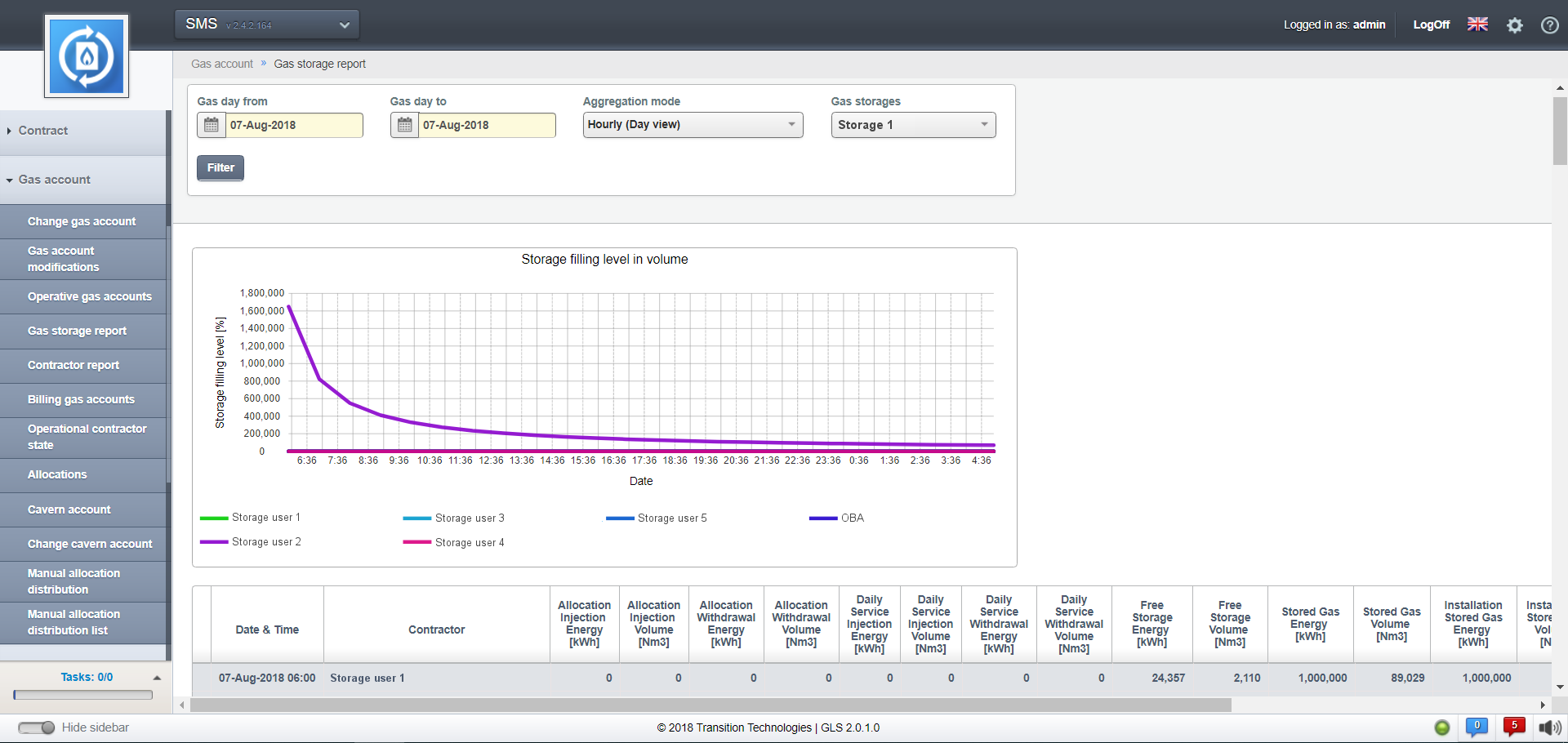Click the Gas day to date field
1568x743 pixels.
click(487, 125)
